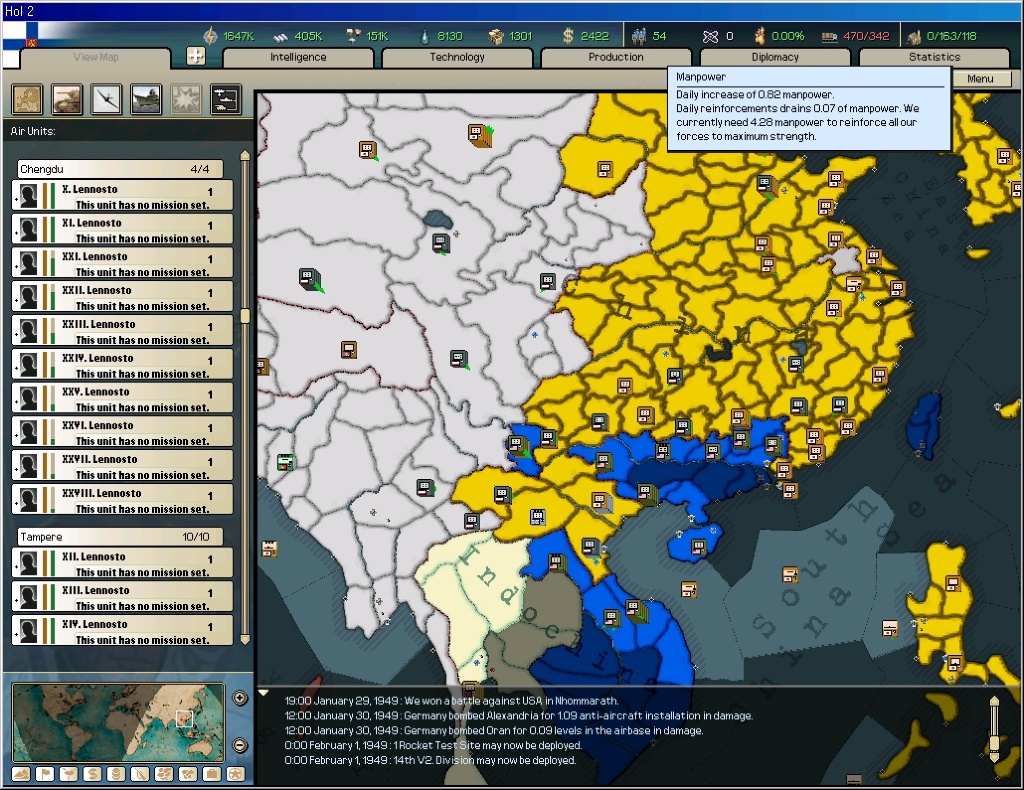Select the XXIV. Lennosto air unit
This screenshot has width=1024, height=790.
tap(122, 365)
